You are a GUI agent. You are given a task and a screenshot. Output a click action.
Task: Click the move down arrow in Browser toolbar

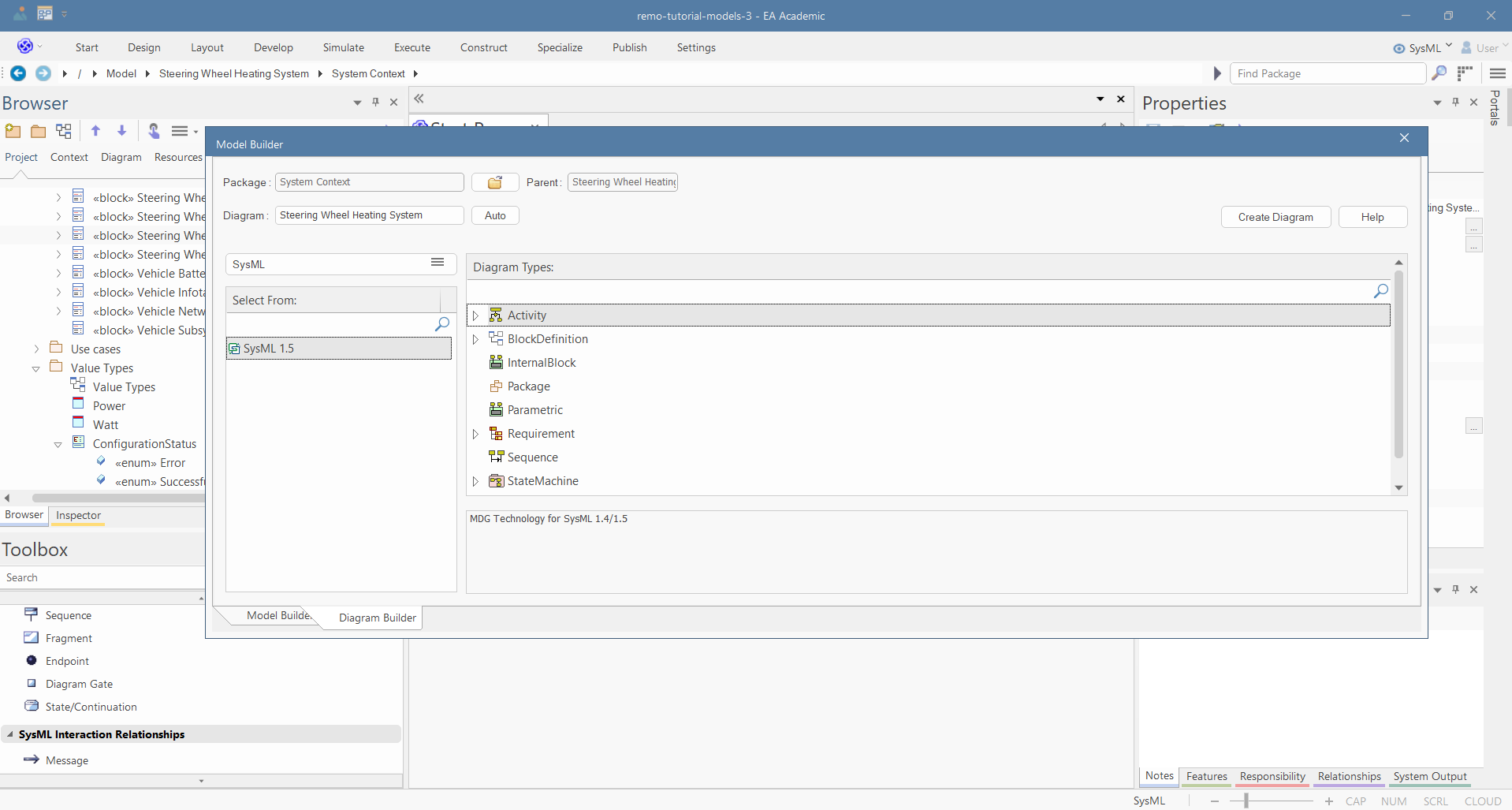(121, 131)
